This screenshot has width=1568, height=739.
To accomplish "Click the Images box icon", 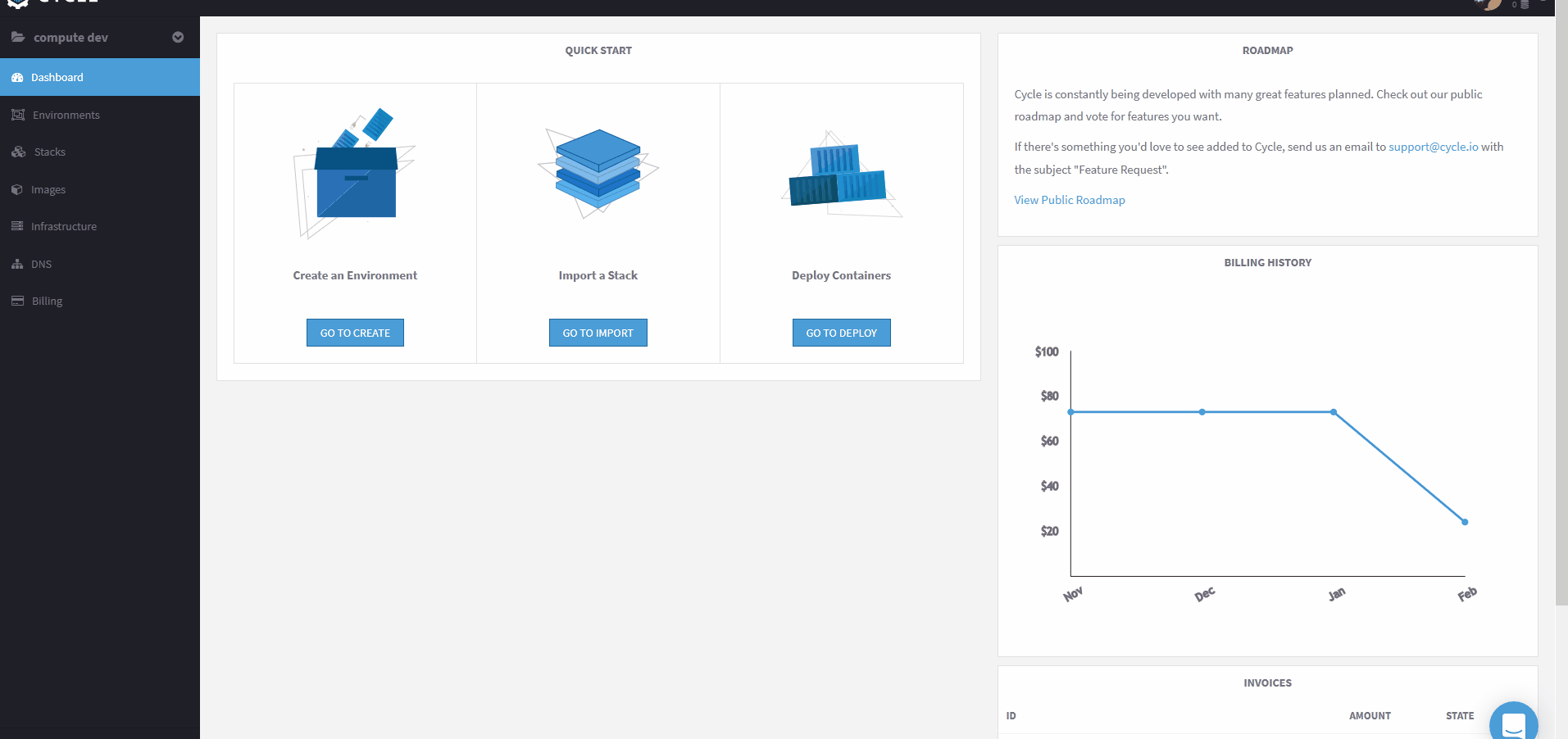I will tap(17, 189).
